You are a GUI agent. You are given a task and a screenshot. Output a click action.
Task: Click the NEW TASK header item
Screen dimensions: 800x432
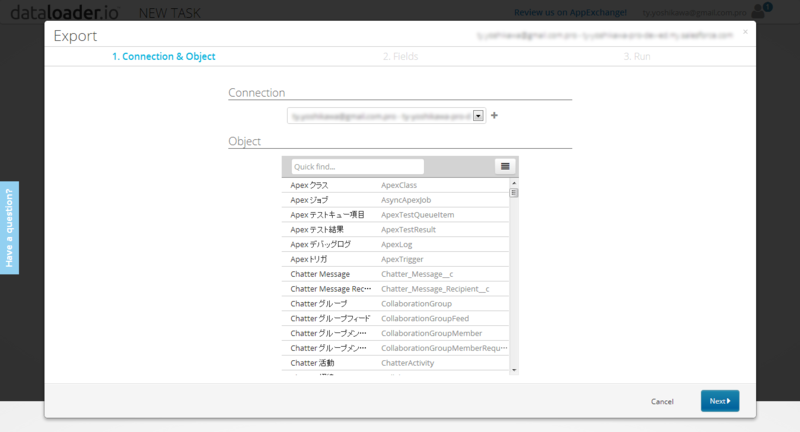click(x=169, y=13)
